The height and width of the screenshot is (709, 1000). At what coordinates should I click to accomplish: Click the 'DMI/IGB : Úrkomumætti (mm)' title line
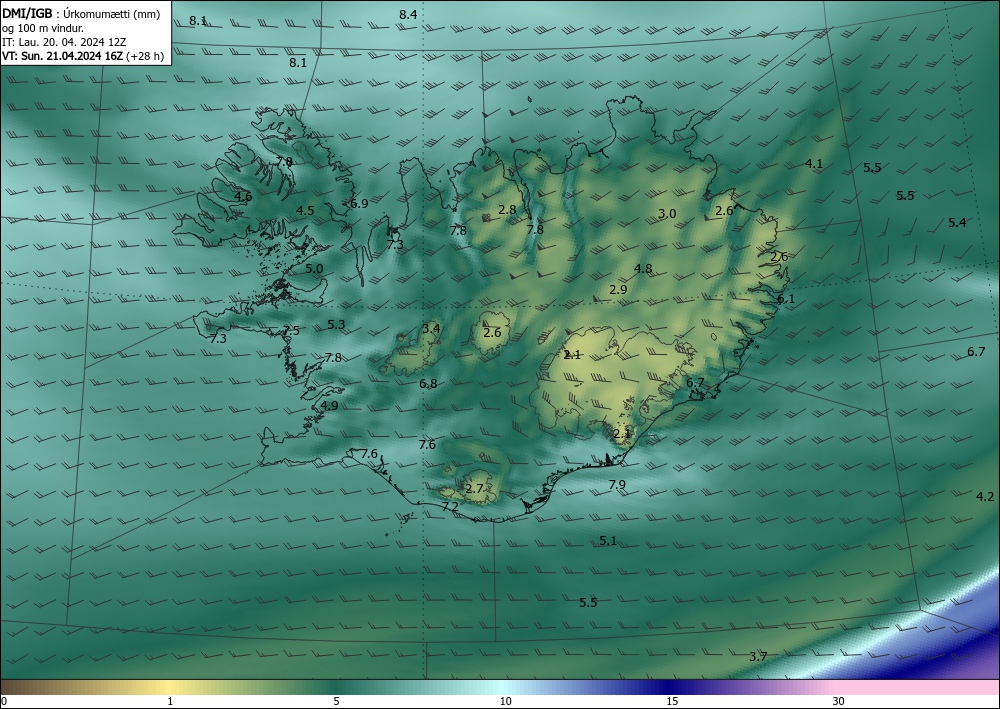[x=82, y=14]
